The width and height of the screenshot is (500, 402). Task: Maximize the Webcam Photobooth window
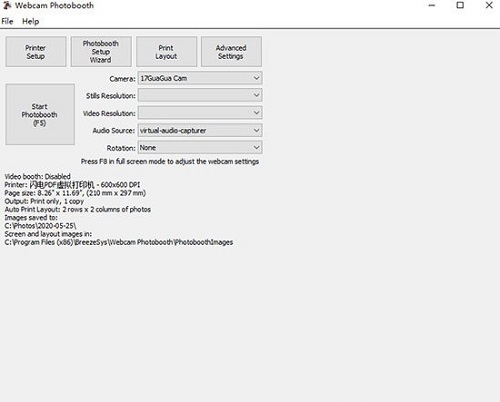460,5
